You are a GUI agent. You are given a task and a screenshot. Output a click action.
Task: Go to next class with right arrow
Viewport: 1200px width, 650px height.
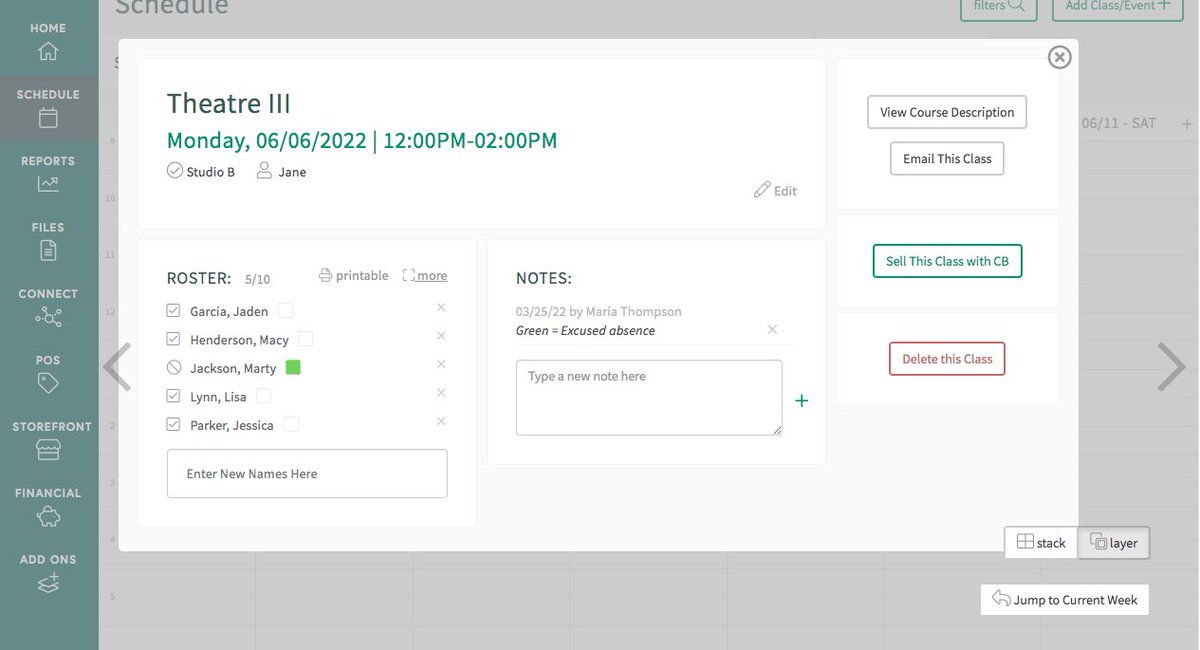pos(1172,366)
